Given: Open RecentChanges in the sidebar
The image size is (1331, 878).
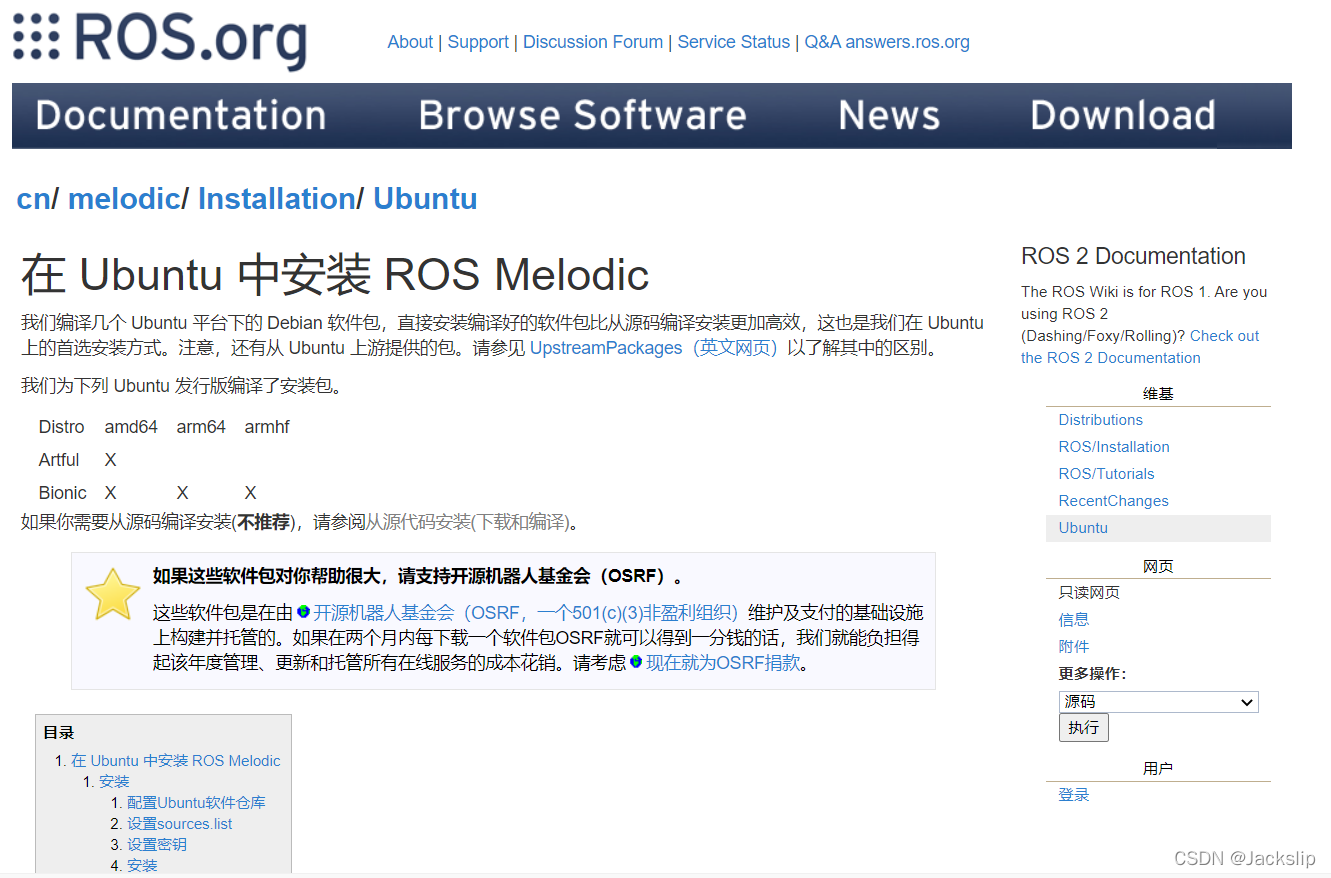Looking at the screenshot, I should (x=1113, y=501).
